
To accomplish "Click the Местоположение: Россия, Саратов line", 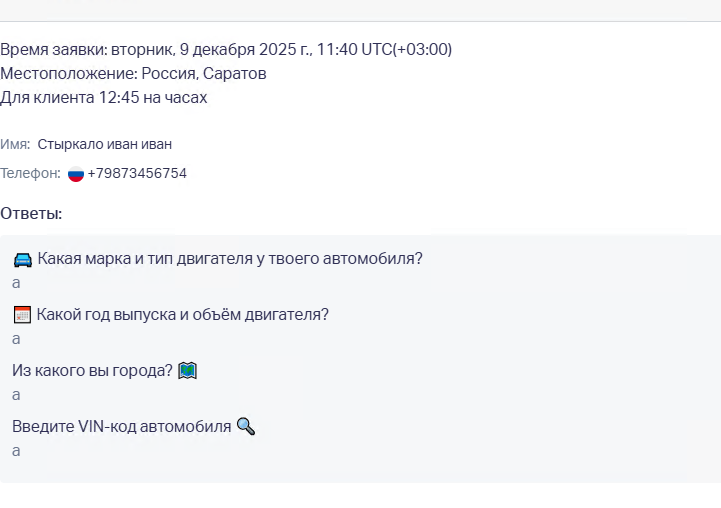I will tap(133, 74).
